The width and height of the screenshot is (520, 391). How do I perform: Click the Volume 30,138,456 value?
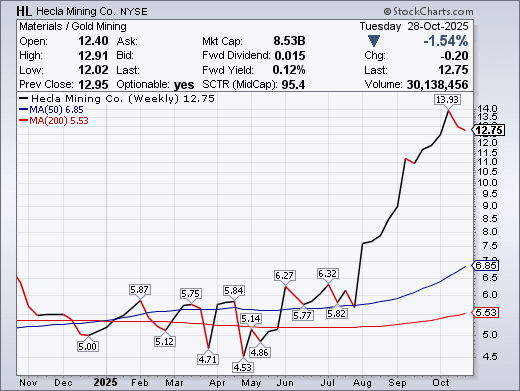437,85
